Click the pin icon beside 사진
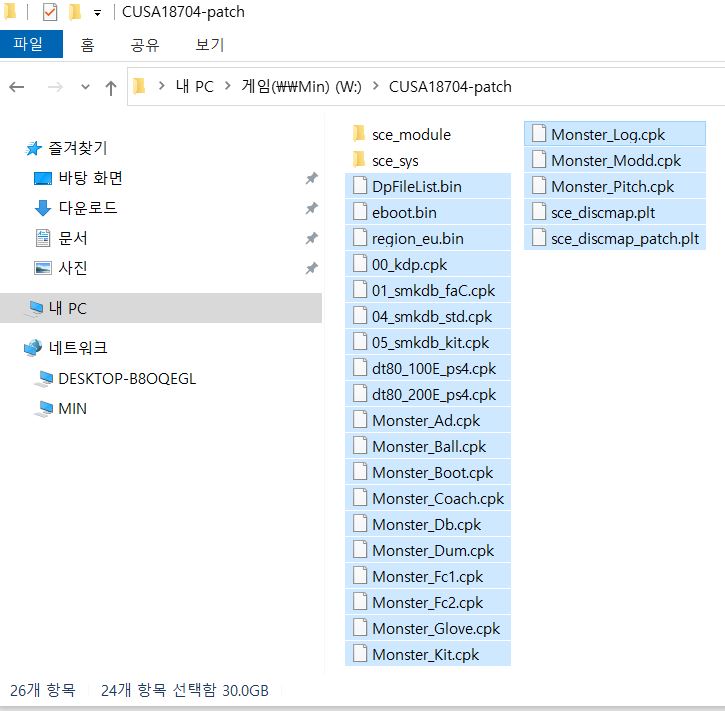 [312, 268]
